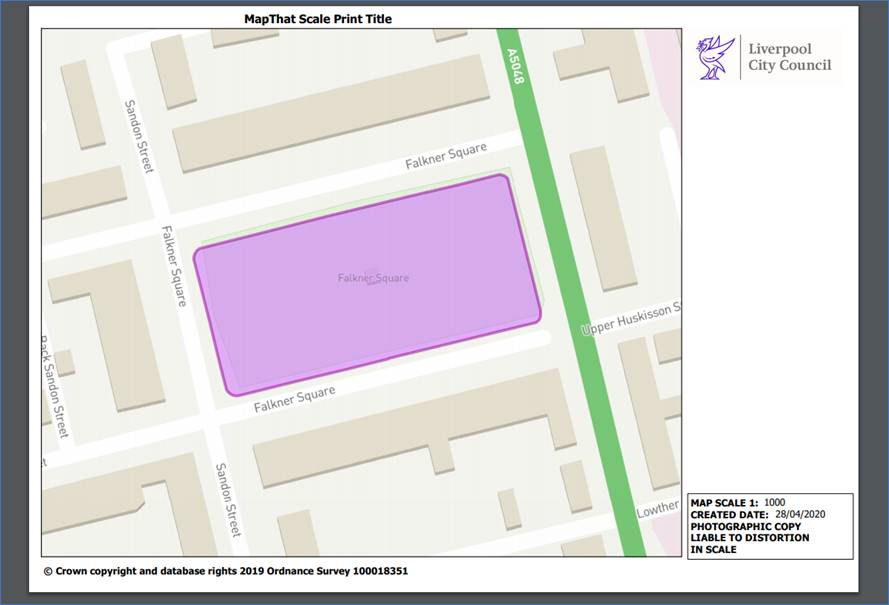Click the Back Sandon Street label
The image size is (889, 605).
pos(54,386)
